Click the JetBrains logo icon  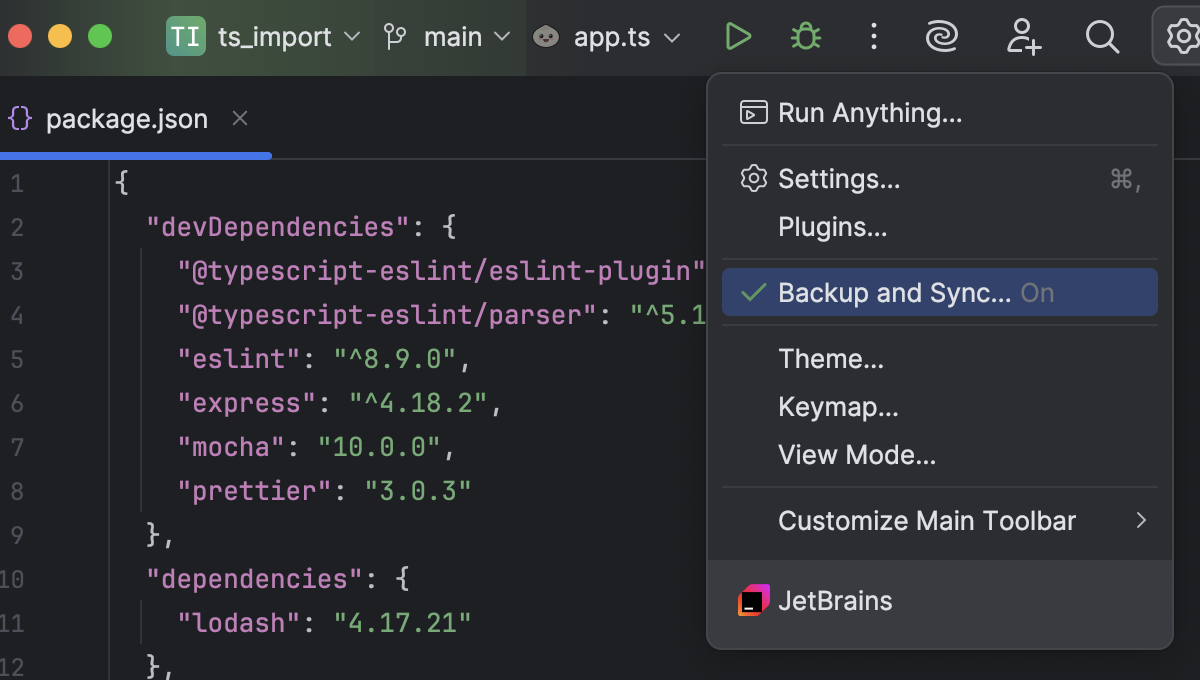point(754,601)
